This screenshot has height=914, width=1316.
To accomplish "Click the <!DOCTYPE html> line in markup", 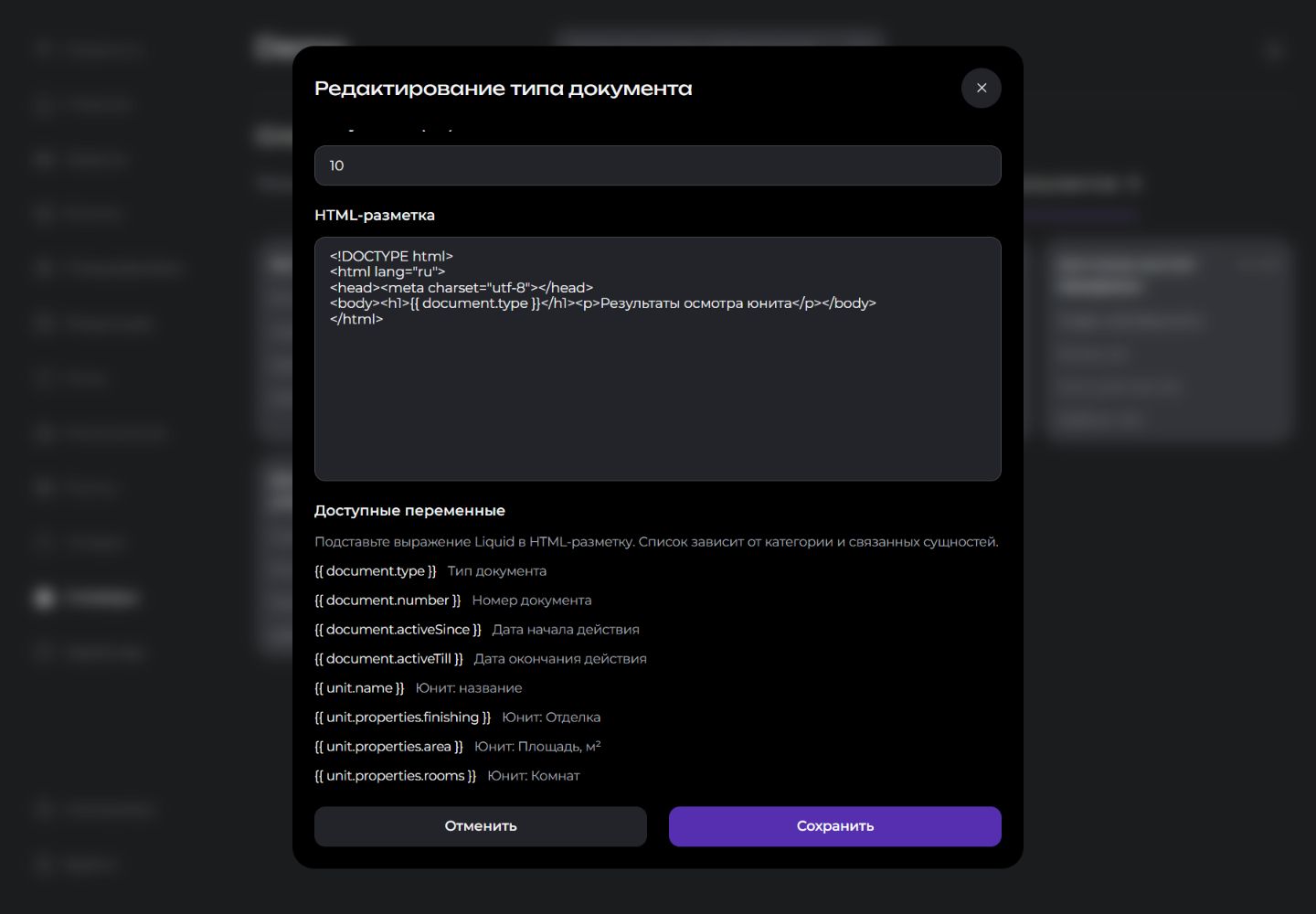I will click(x=391, y=256).
